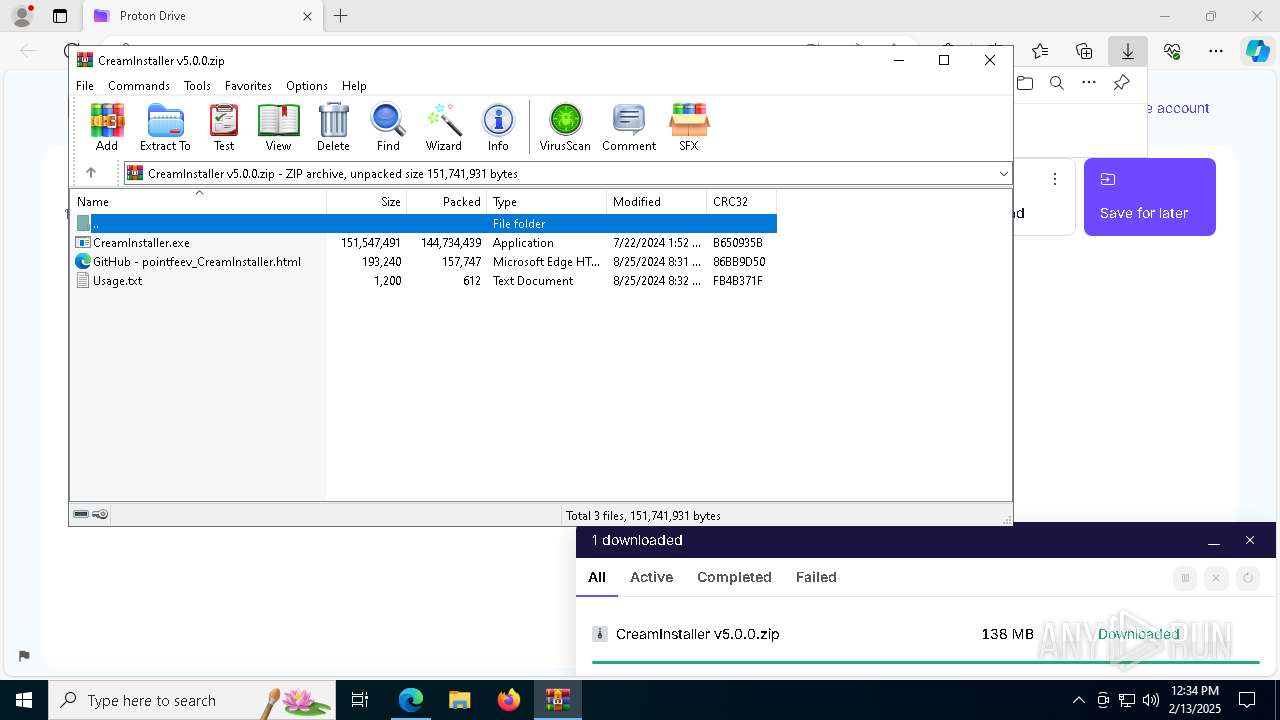Viewport: 1280px width, 720px height.
Task: Sort by Size column header
Action: coord(367,202)
